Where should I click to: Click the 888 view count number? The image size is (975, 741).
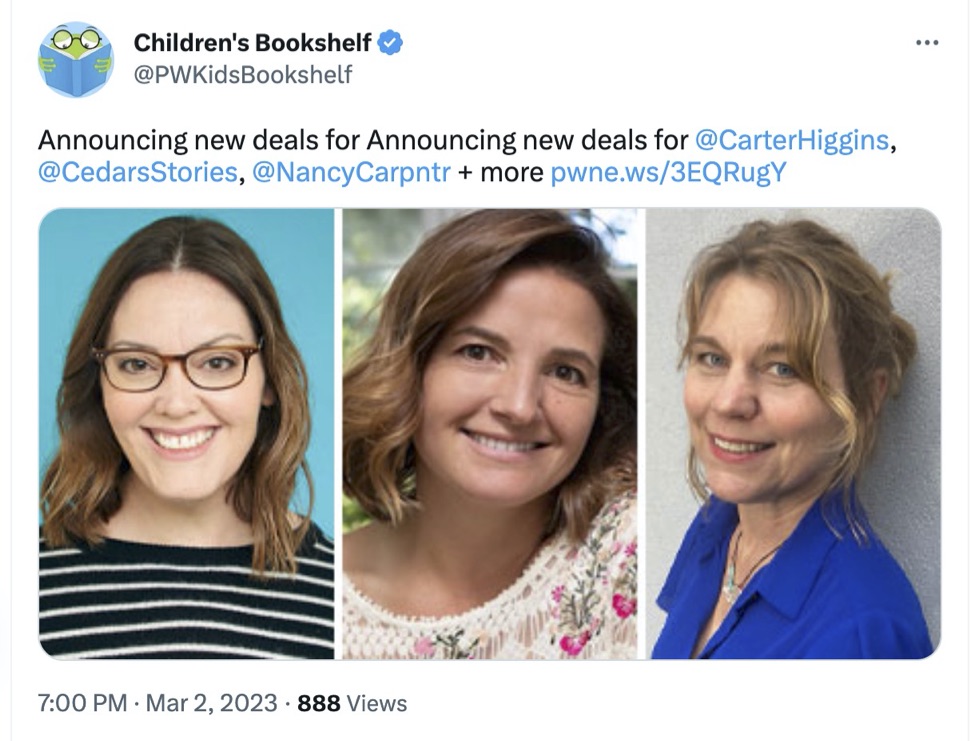(319, 703)
